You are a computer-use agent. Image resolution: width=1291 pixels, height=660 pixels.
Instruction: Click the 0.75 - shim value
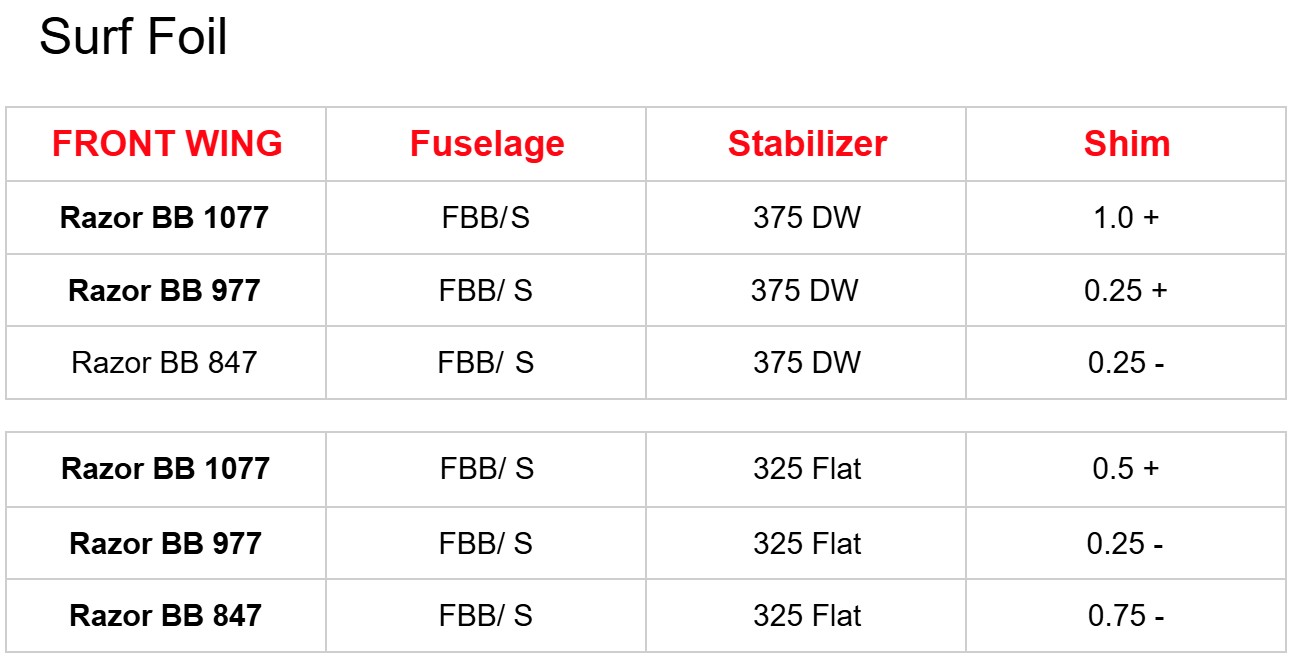1126,616
